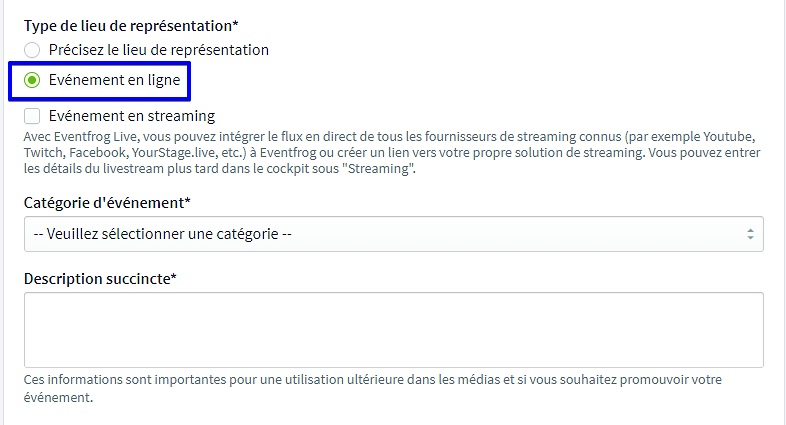Click the empty circle beside 'Précisez le lieu'
The width and height of the screenshot is (786, 425).
tap(33, 49)
